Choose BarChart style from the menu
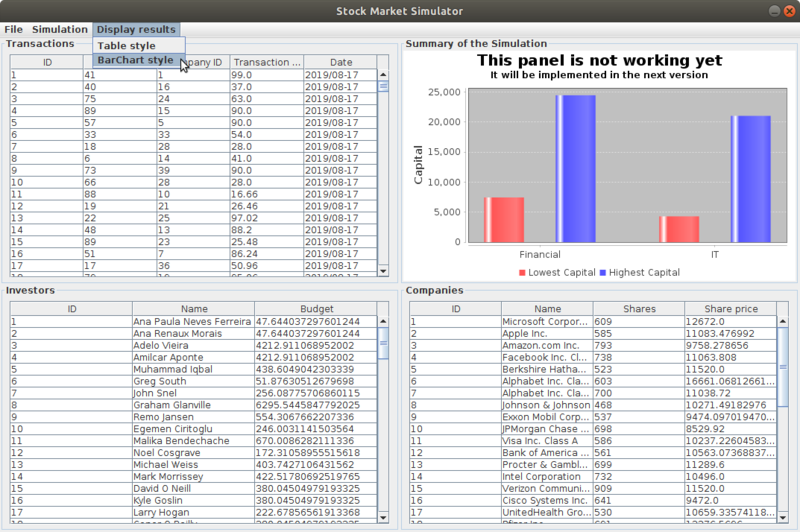The width and height of the screenshot is (800, 532). point(135,60)
